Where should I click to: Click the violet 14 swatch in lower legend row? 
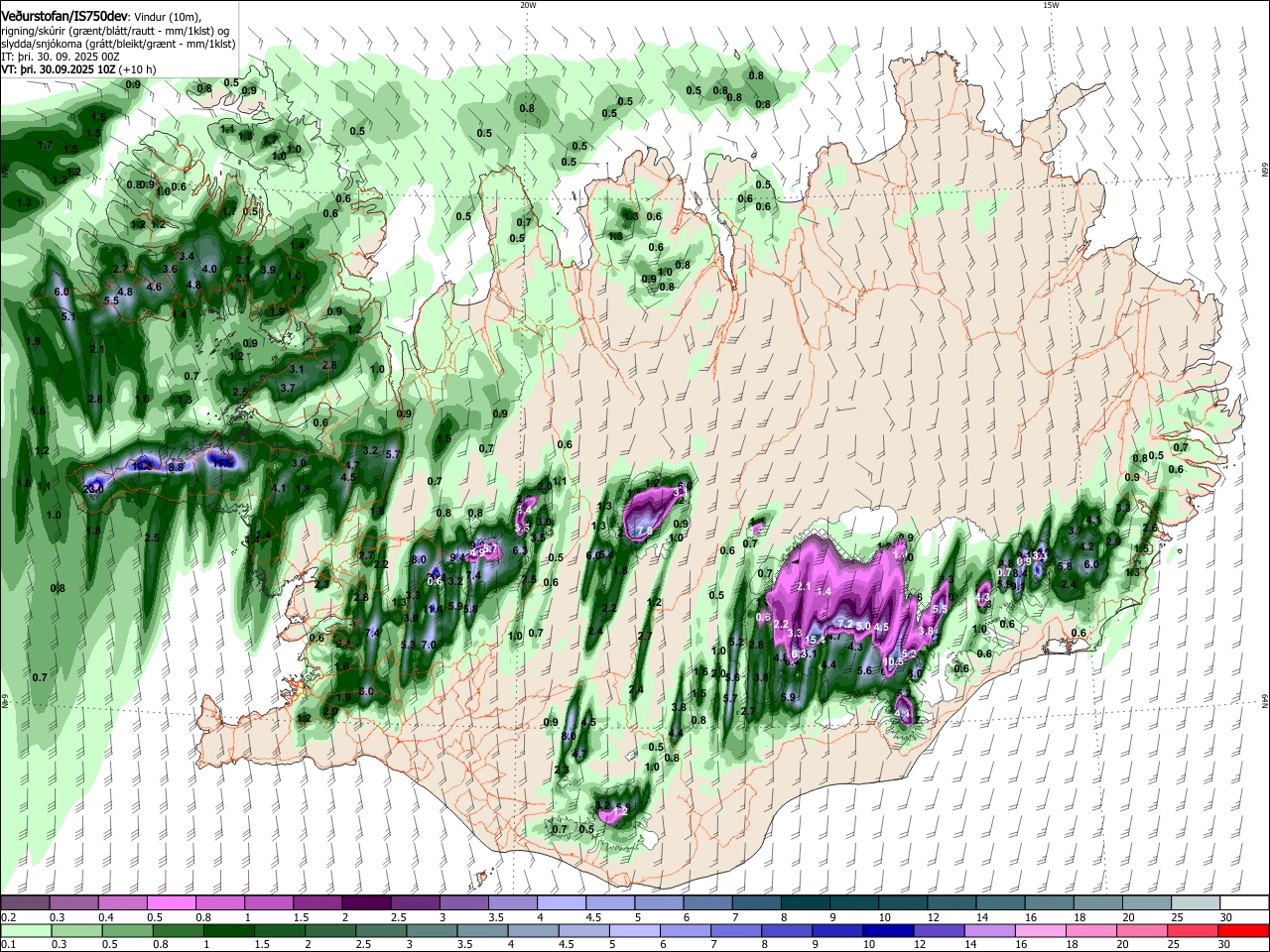coord(989,930)
